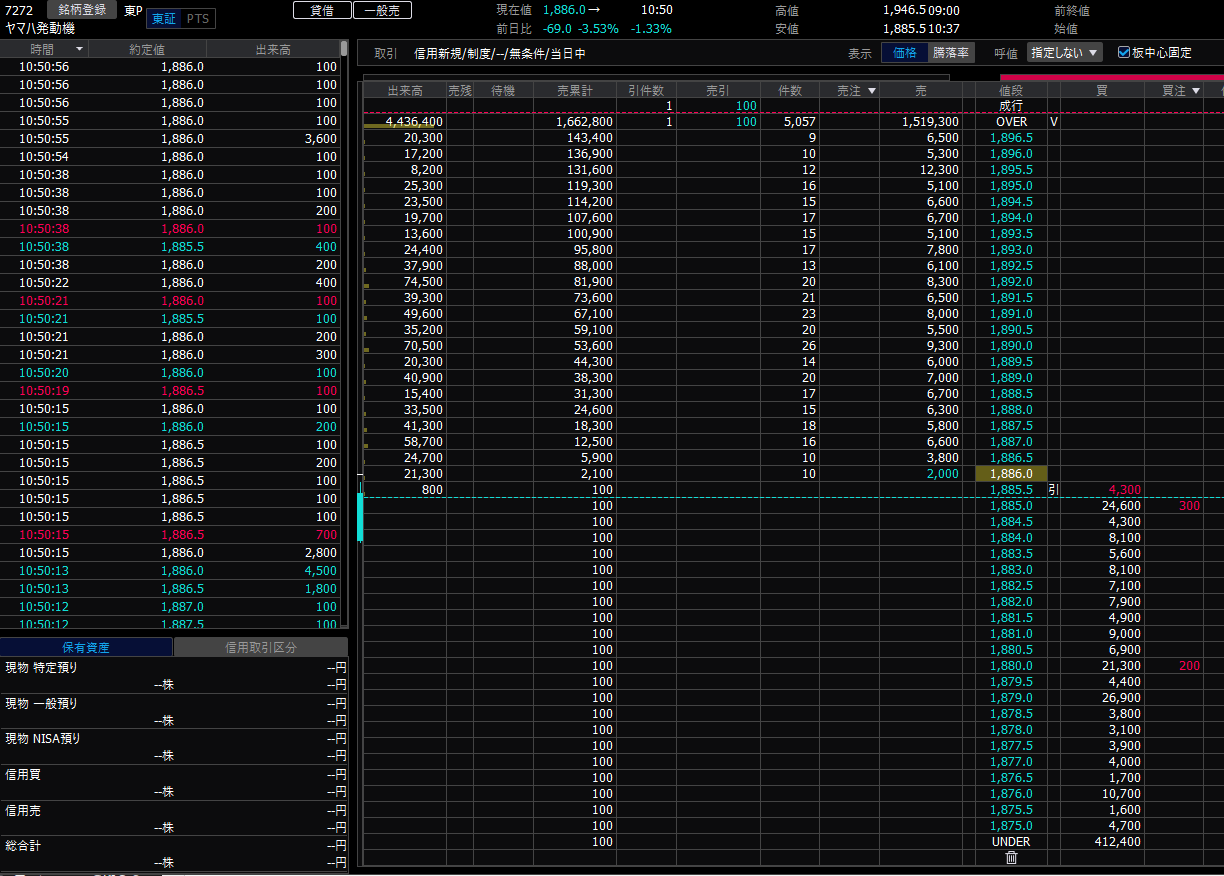1224x876 pixels.
Task: Click the UNDER price row
Action: pyautogui.click(x=1011, y=842)
